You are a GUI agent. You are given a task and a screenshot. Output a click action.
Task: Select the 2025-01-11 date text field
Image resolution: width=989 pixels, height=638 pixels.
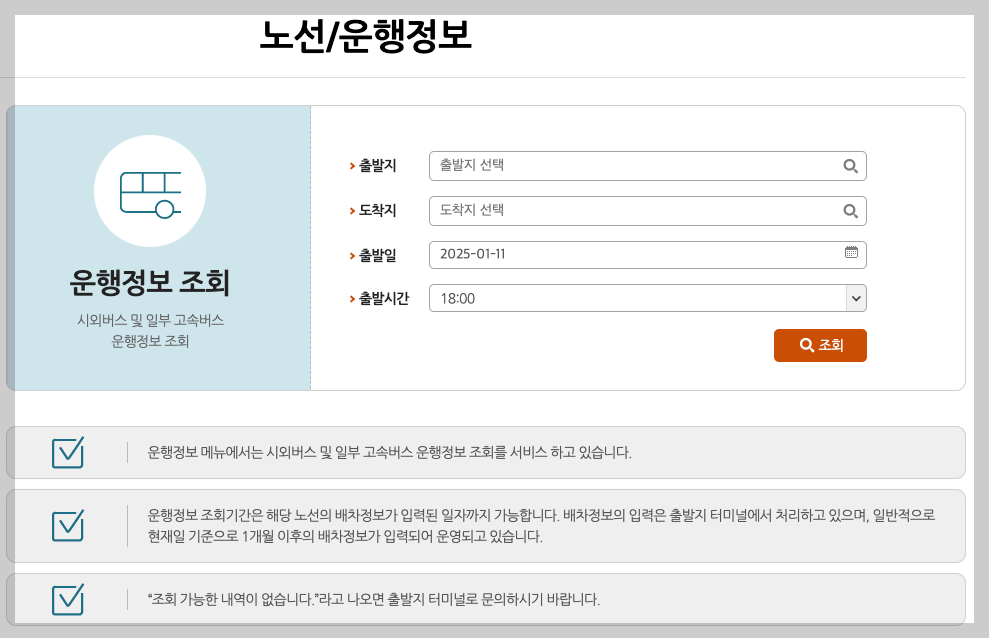[x=600, y=254]
